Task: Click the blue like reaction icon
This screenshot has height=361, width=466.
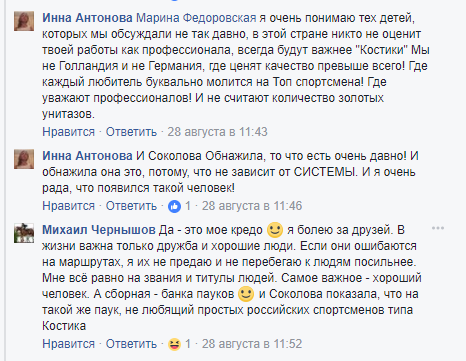Action: pyautogui.click(x=174, y=206)
